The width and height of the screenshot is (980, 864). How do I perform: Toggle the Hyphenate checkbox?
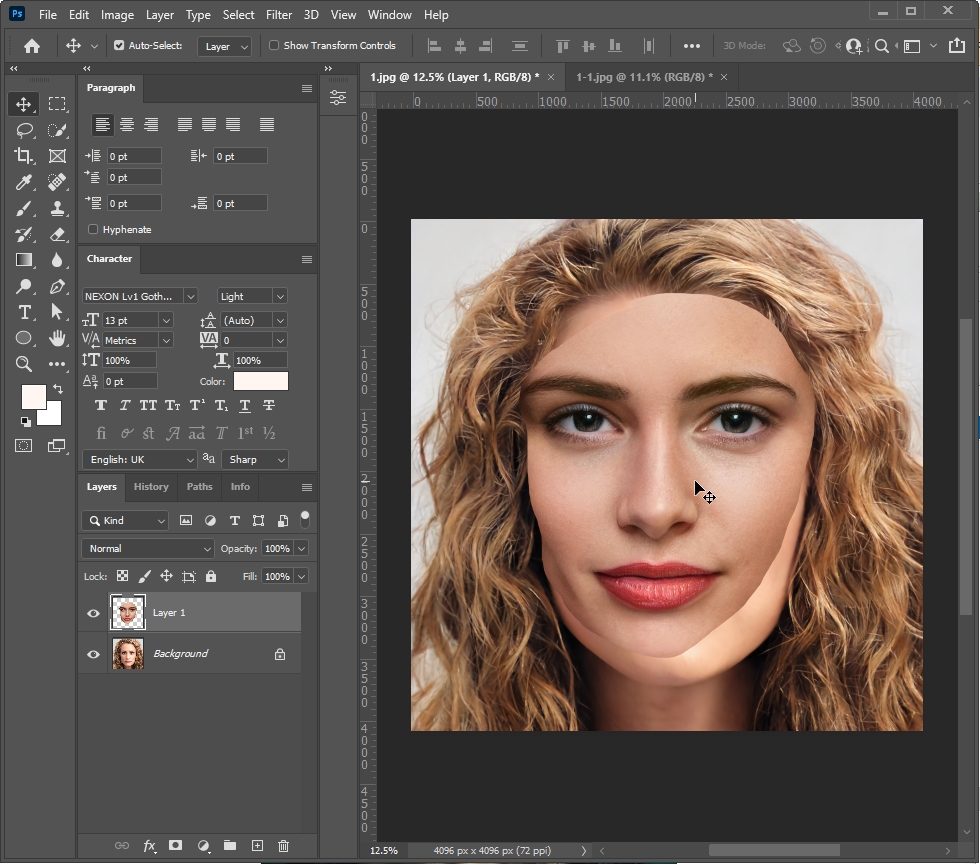[93, 230]
